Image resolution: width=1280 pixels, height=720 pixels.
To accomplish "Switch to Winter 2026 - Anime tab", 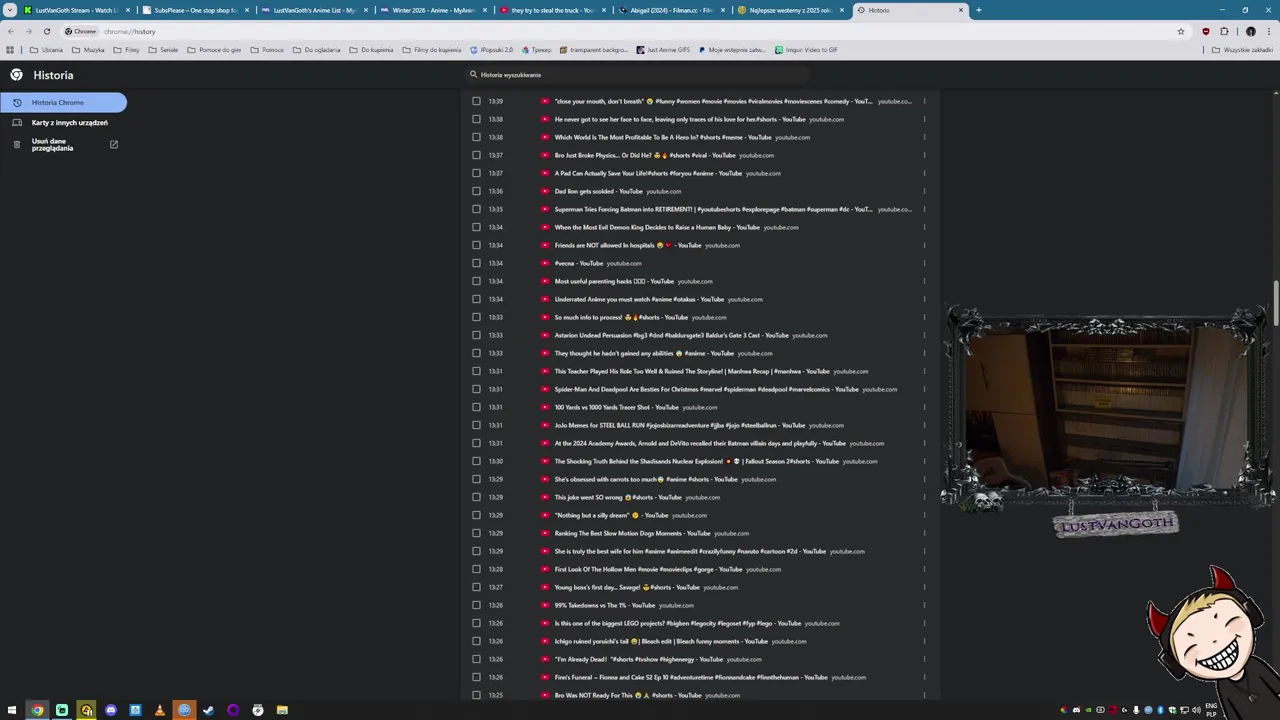I will (433, 10).
